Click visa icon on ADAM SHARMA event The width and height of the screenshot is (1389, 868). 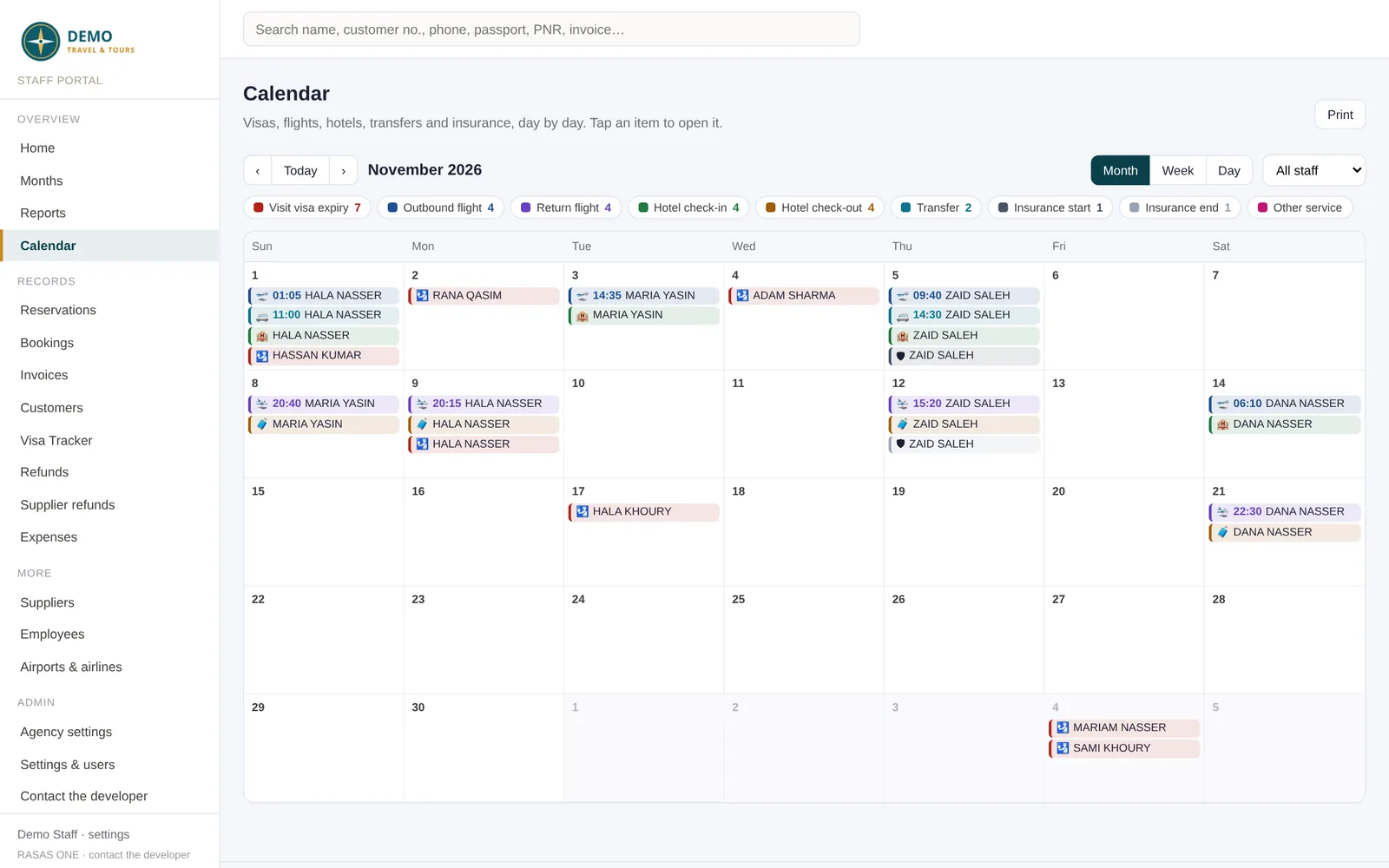coord(742,296)
